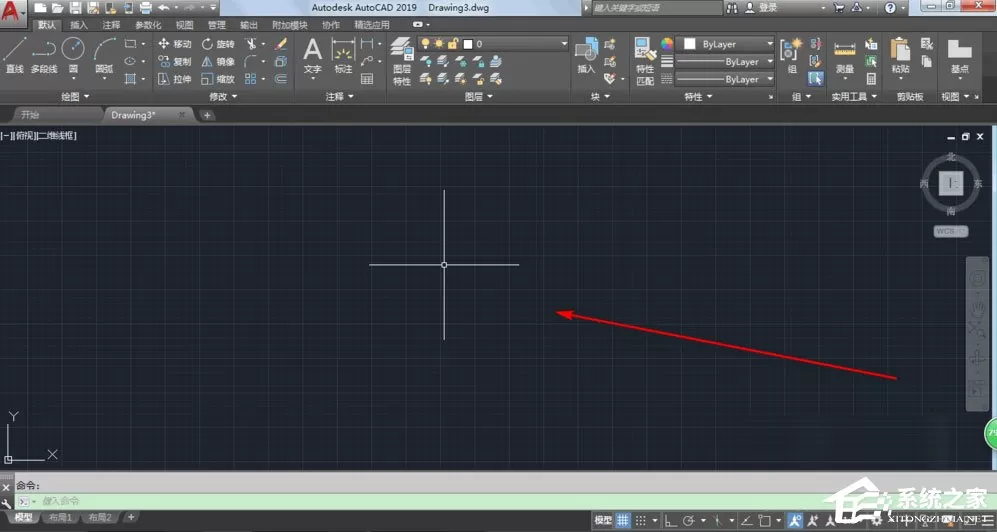The width and height of the screenshot is (997, 532).
Task: Expand the Block (块) panel
Action: point(600,97)
